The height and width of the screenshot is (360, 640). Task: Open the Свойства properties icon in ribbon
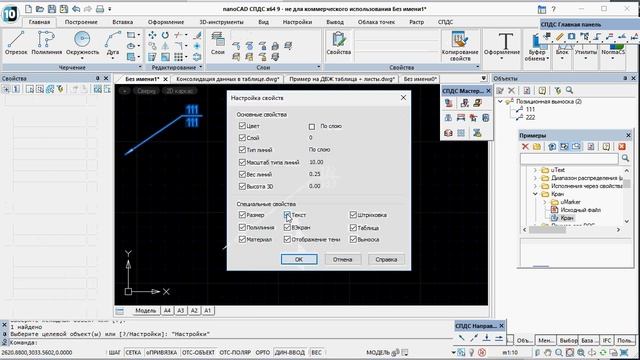(x=338, y=43)
